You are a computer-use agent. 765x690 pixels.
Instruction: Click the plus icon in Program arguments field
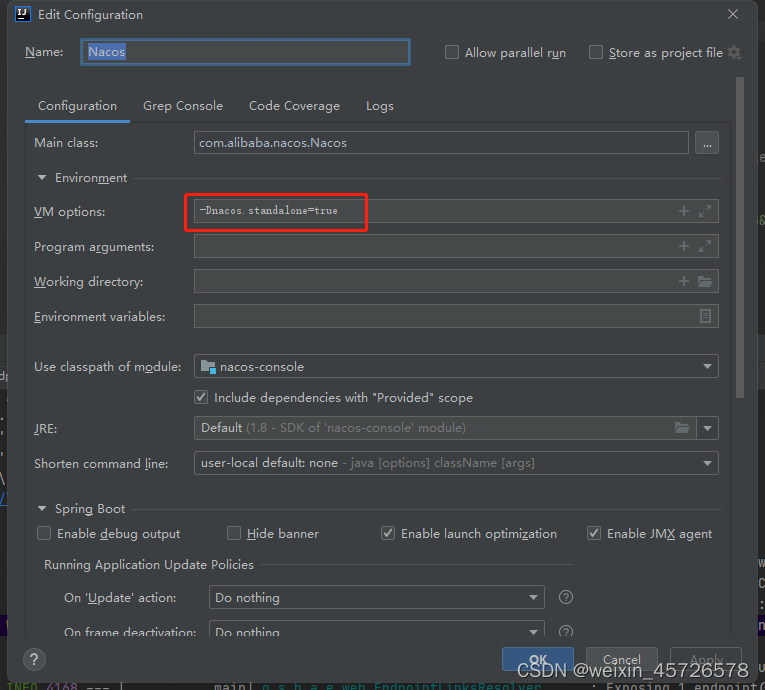[x=684, y=246]
